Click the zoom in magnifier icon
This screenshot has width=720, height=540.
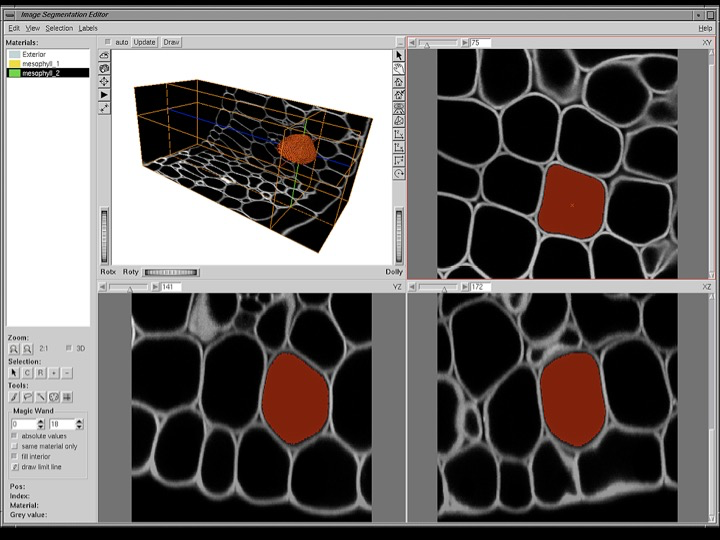coord(14,349)
